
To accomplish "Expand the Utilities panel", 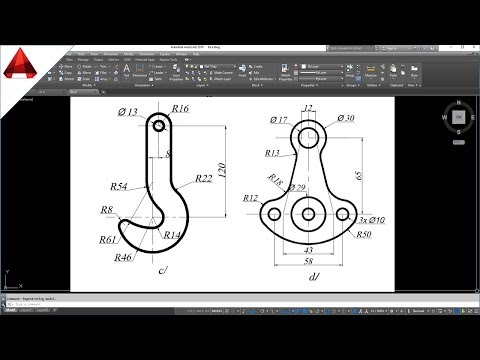I will (373, 85).
